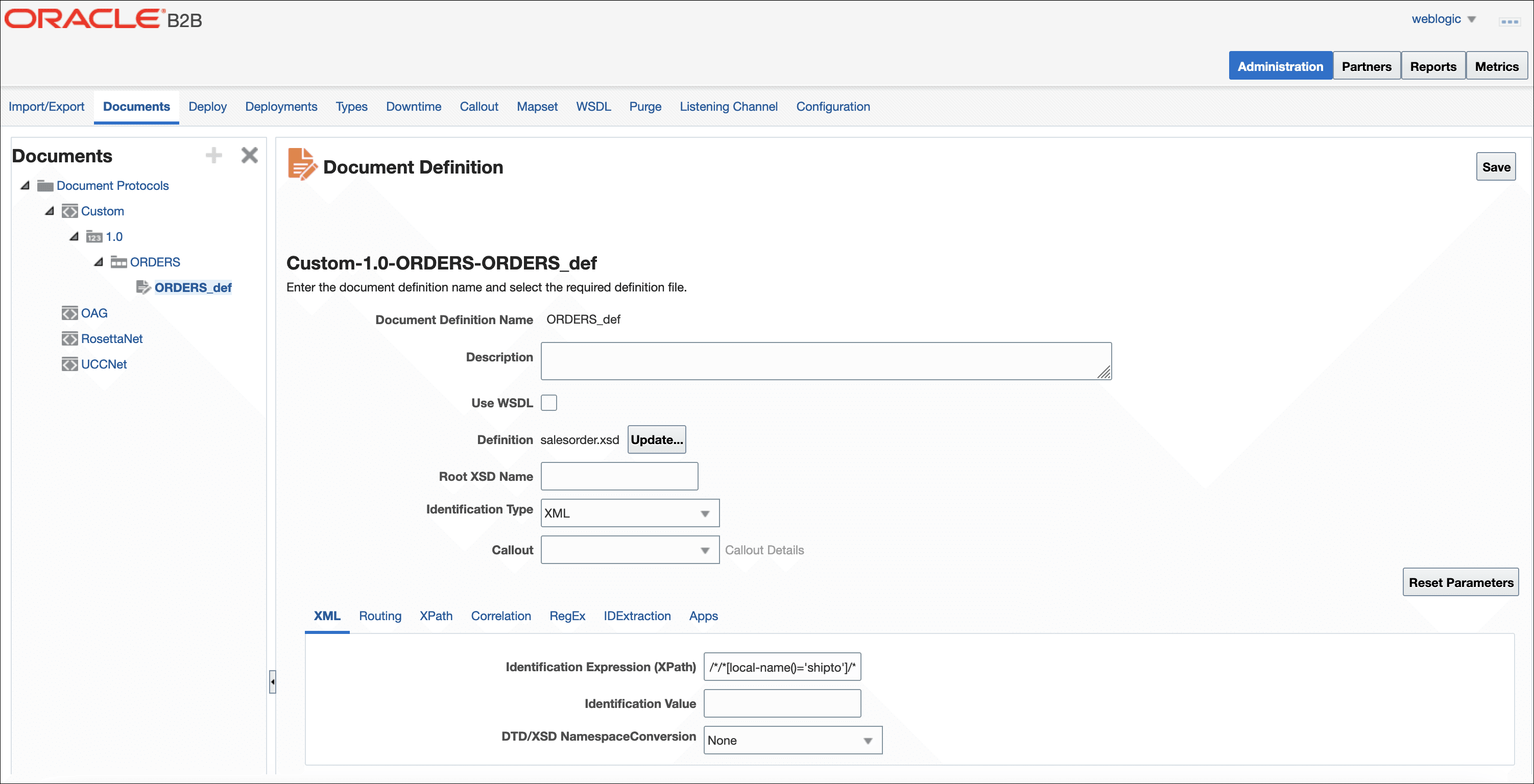Switch to the Apps parameters tab

(703, 616)
